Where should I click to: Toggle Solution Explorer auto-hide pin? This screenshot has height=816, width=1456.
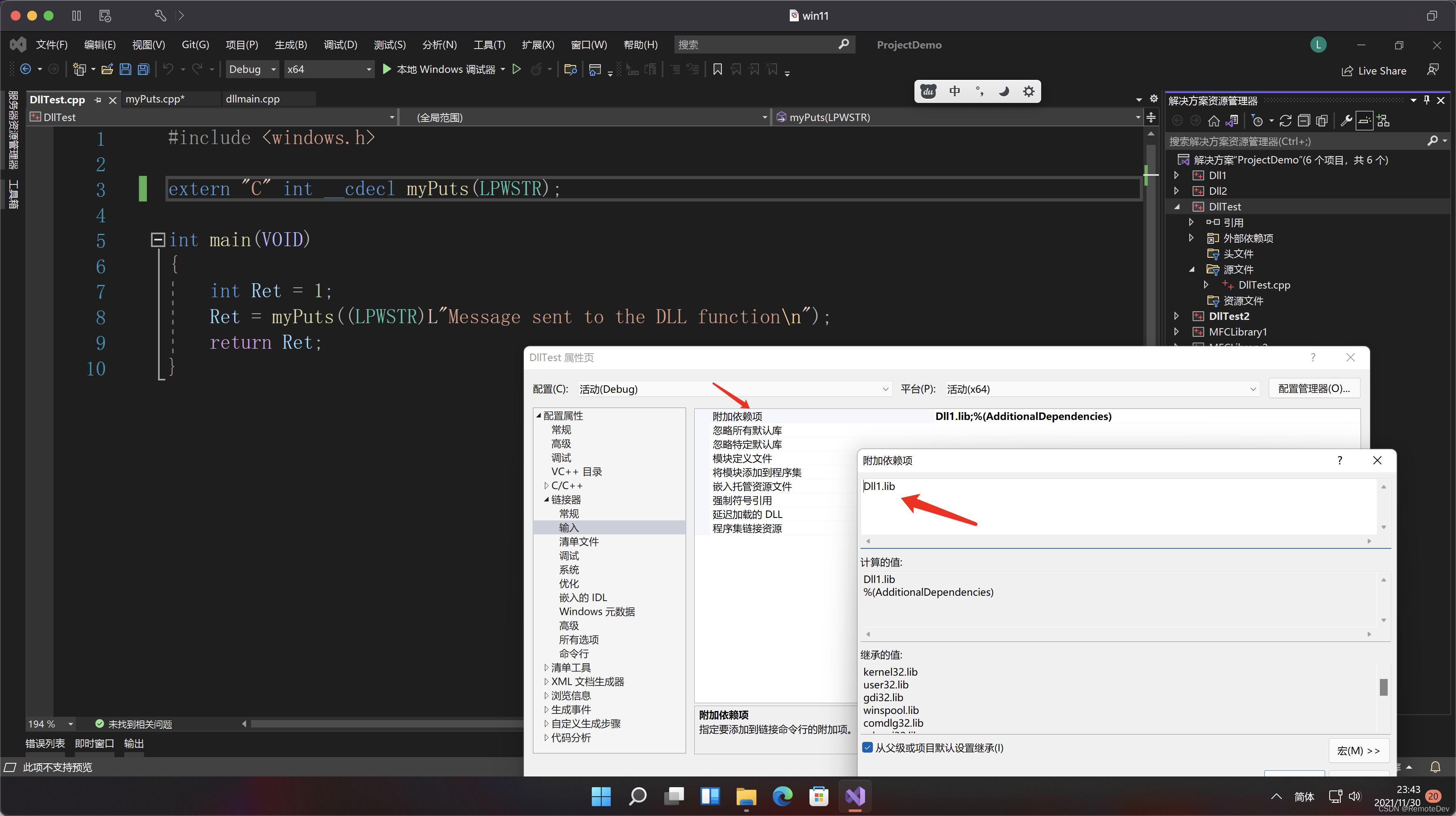pos(1427,100)
